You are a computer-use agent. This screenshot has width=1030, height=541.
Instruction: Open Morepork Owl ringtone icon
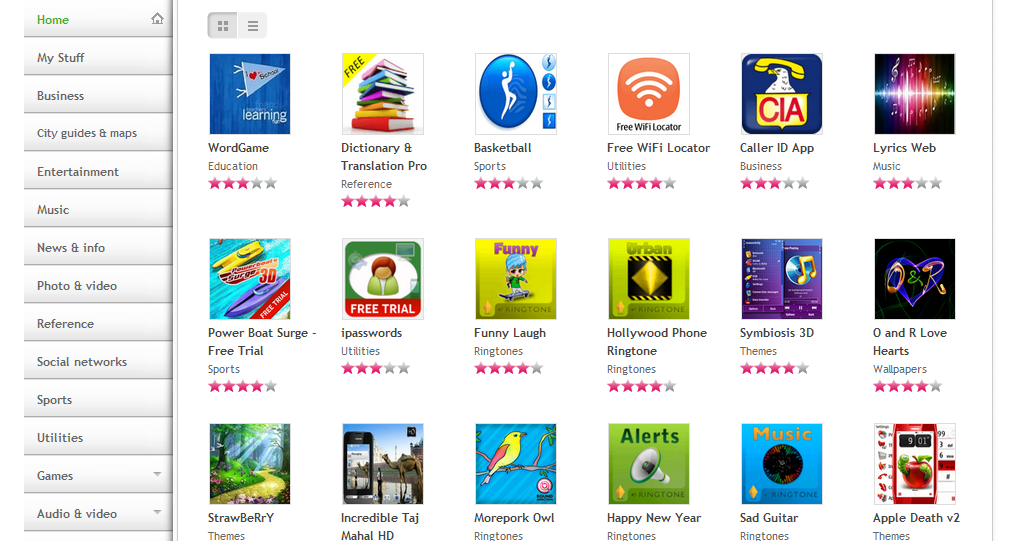(x=516, y=464)
